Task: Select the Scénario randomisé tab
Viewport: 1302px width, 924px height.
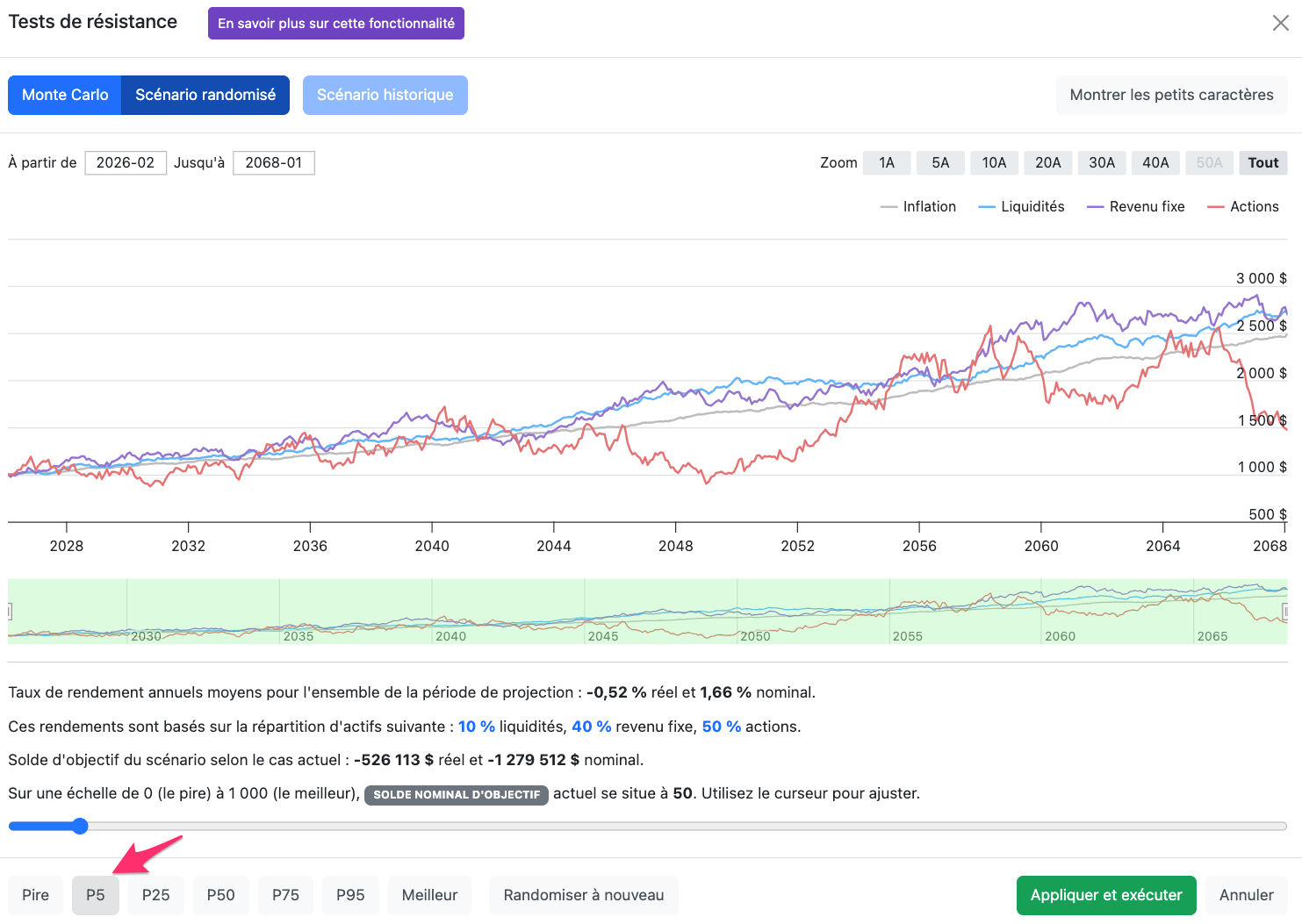Action: tap(205, 95)
